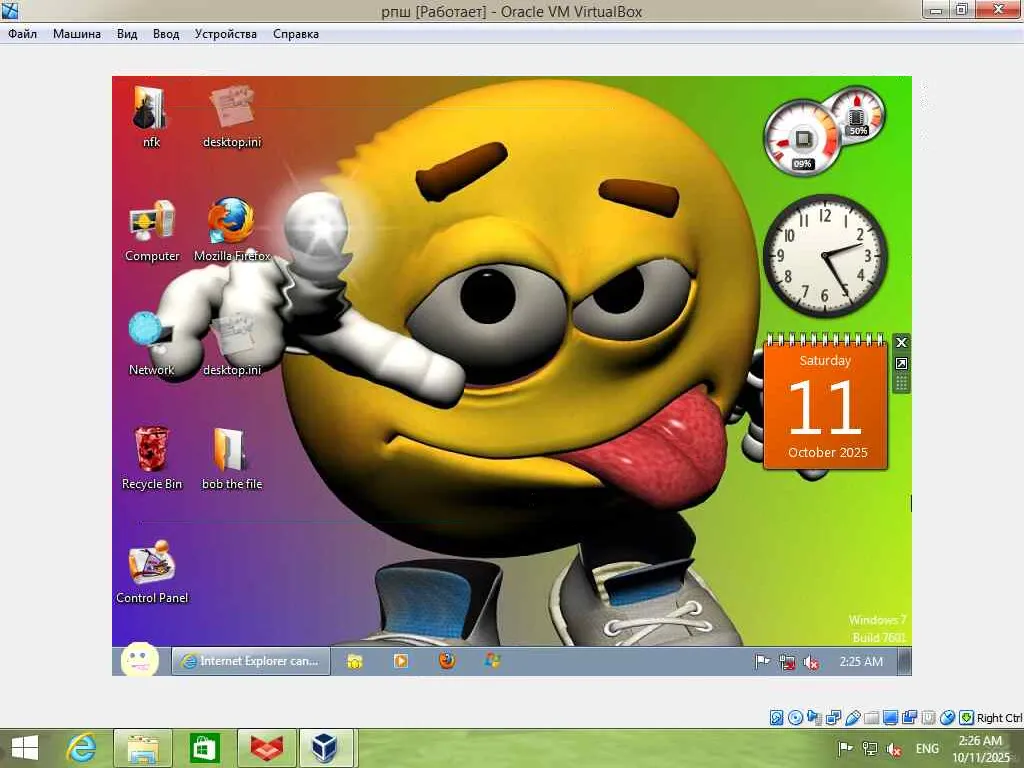Click host tray muted speaker icon
1024x768 pixels.
[893, 749]
